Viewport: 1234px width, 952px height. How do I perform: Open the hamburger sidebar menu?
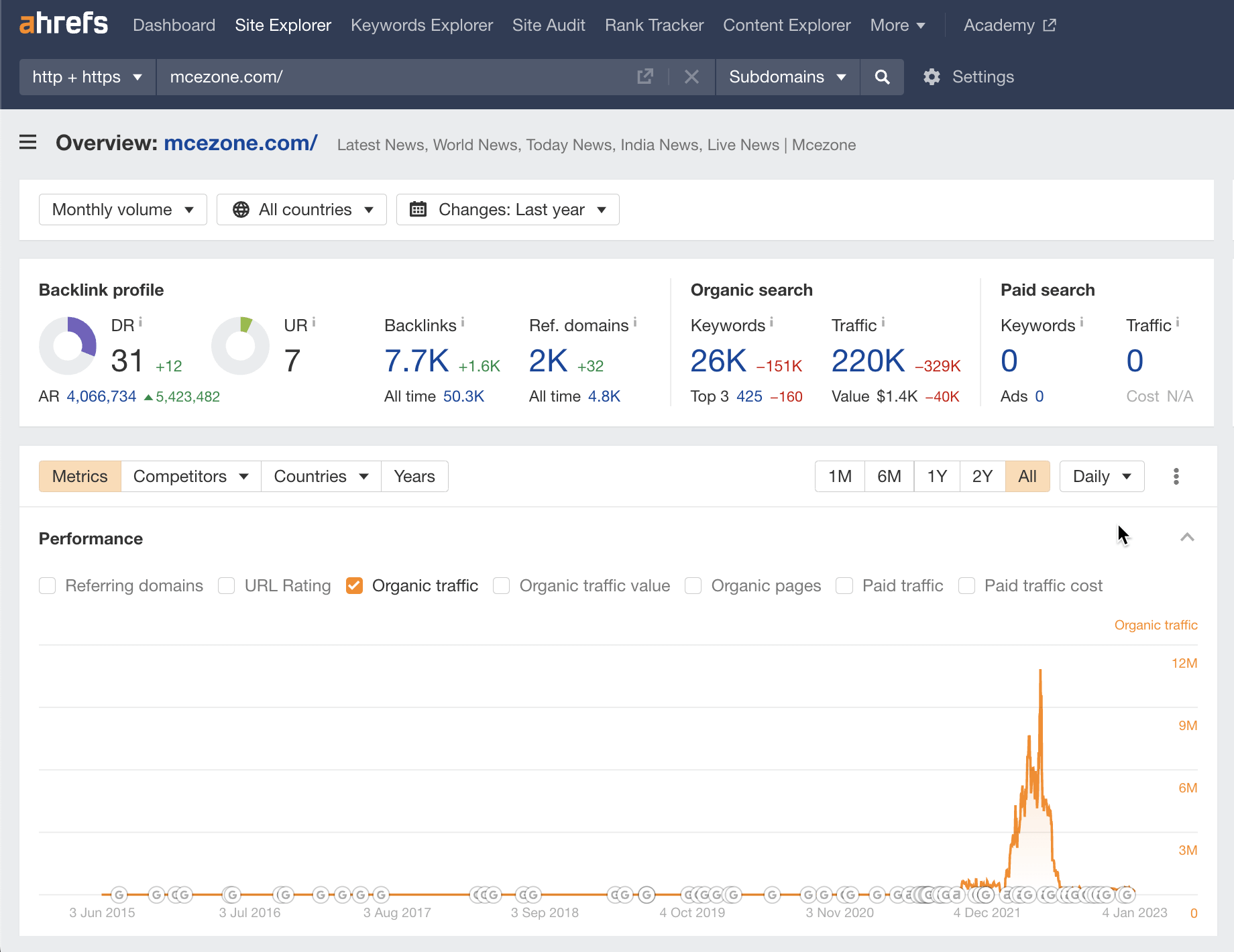27,143
